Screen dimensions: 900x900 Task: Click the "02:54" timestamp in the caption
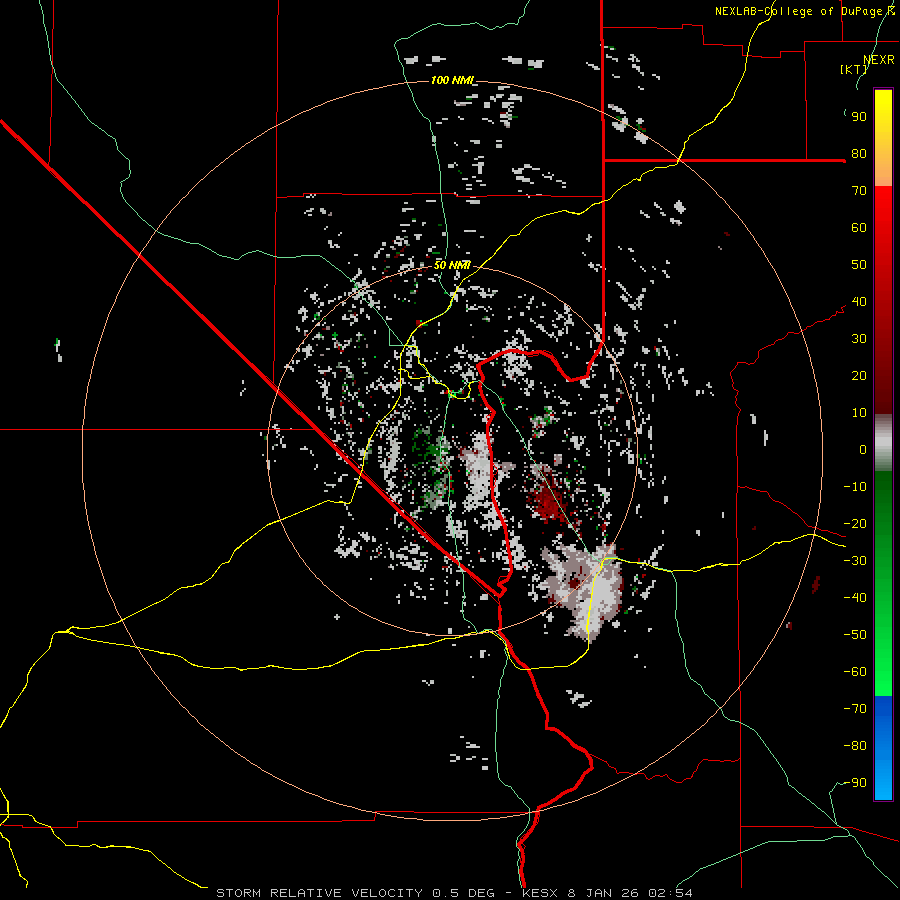(x=670, y=893)
